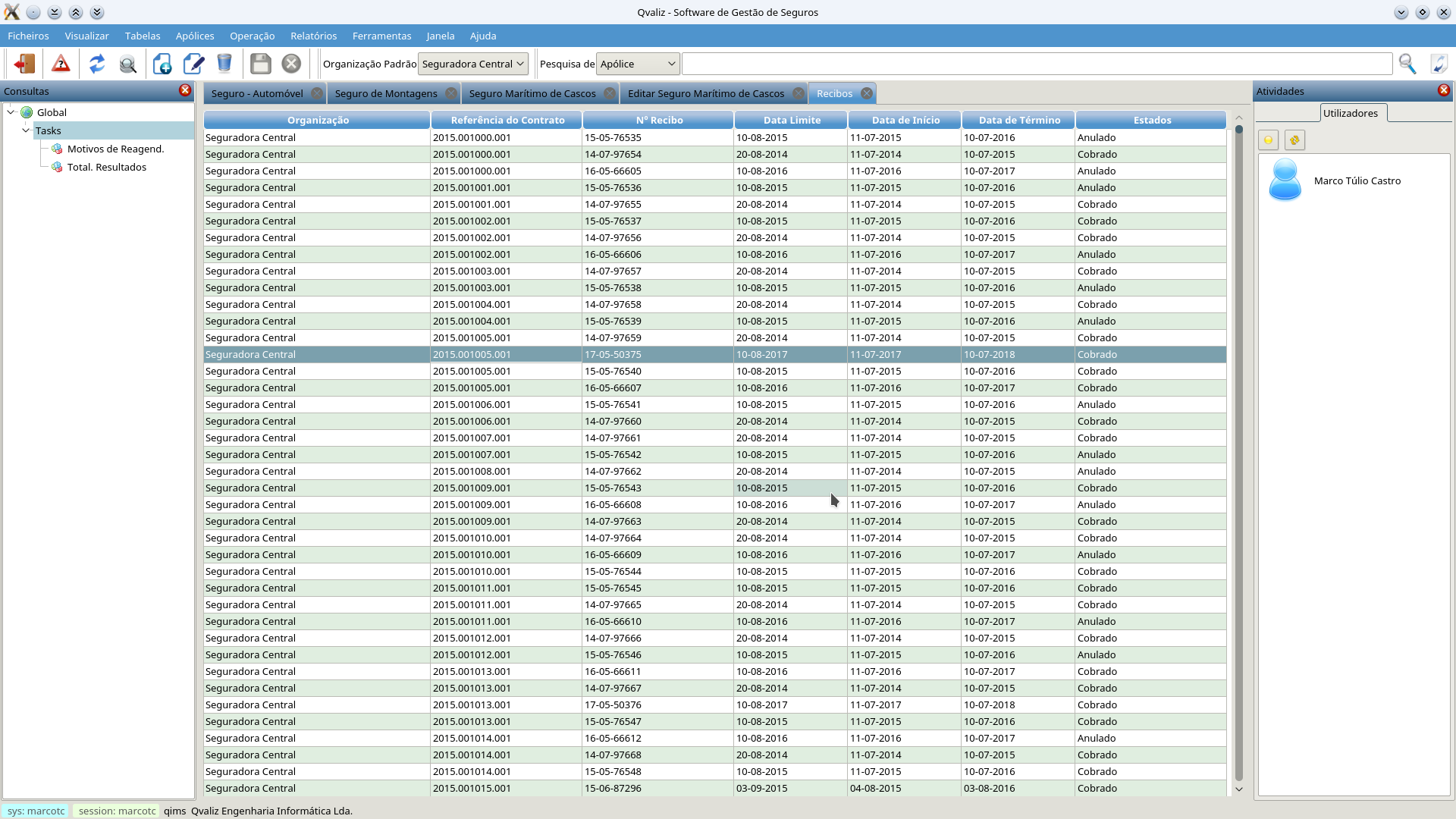Screen dimensions: 1456x819
Task: Sort by Data Limite column header
Action: click(x=791, y=120)
